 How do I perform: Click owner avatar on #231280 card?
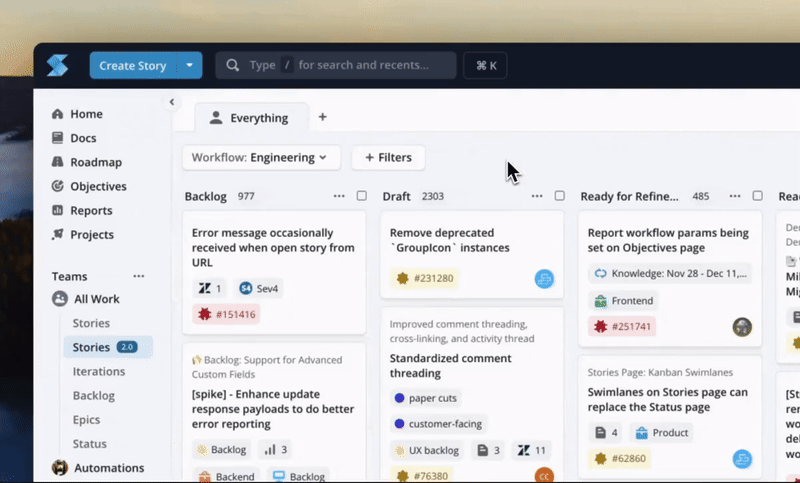(544, 279)
